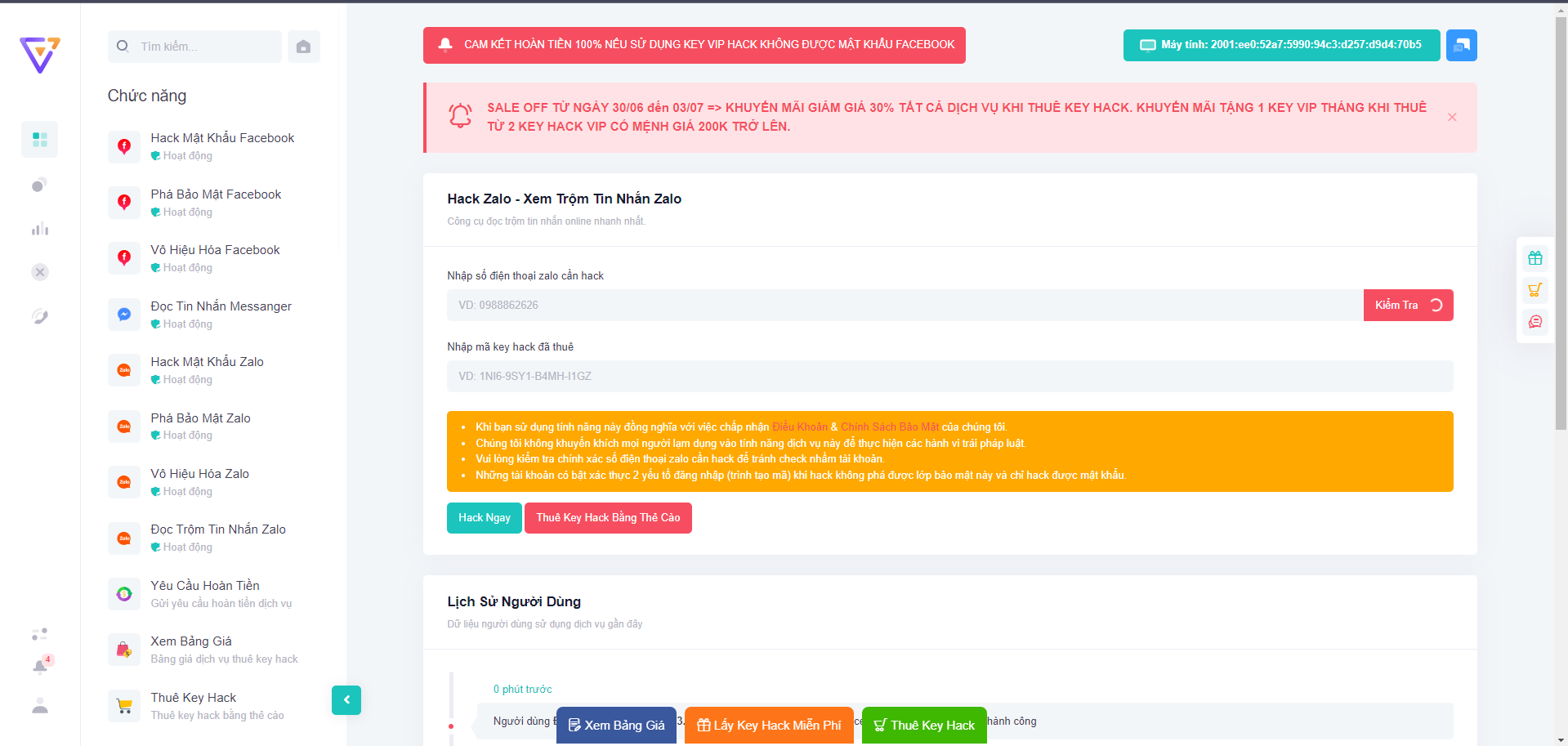This screenshot has width=1568, height=746.
Task: Select Yêu Cầu Hoàn Tiền in sidebar
Action: 205,586
